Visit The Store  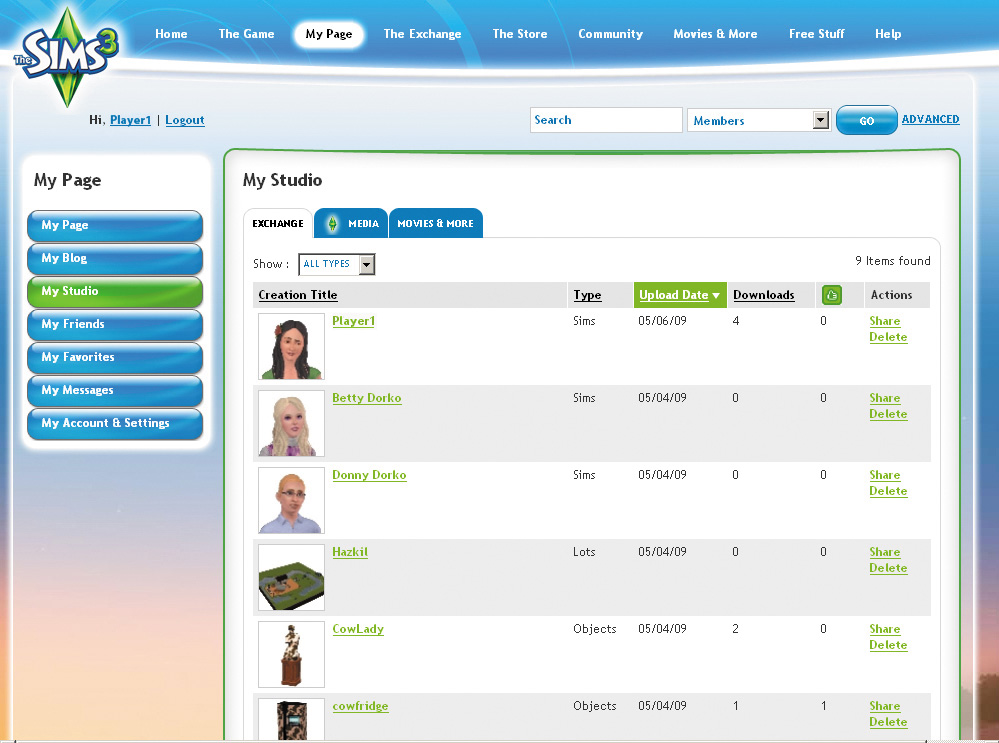tap(520, 34)
